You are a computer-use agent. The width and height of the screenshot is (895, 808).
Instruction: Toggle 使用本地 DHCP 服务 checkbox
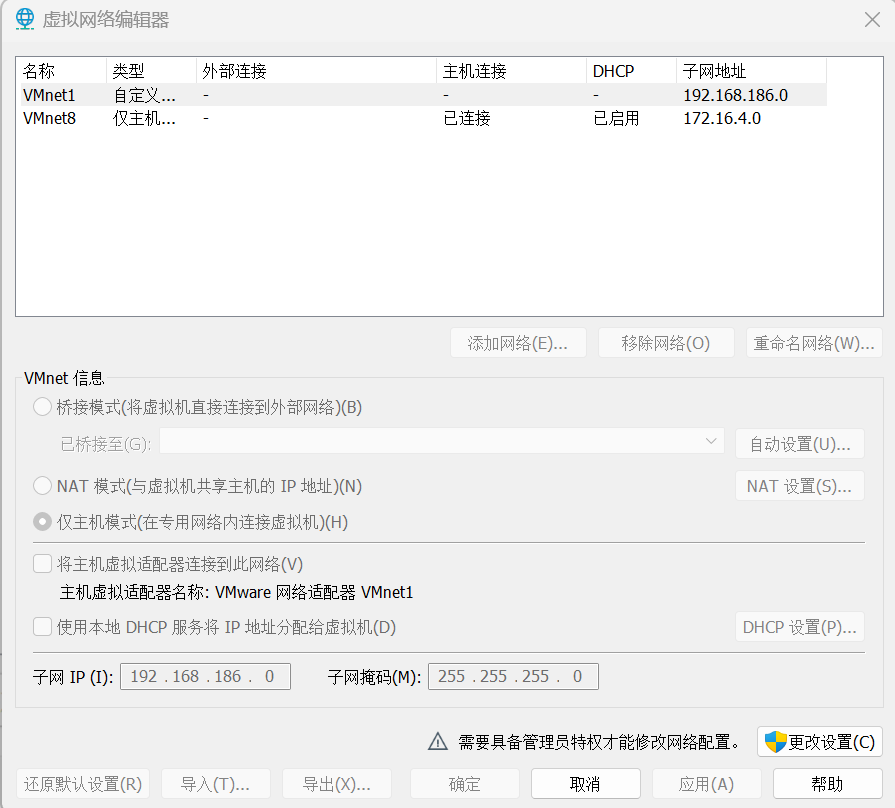(x=43, y=627)
